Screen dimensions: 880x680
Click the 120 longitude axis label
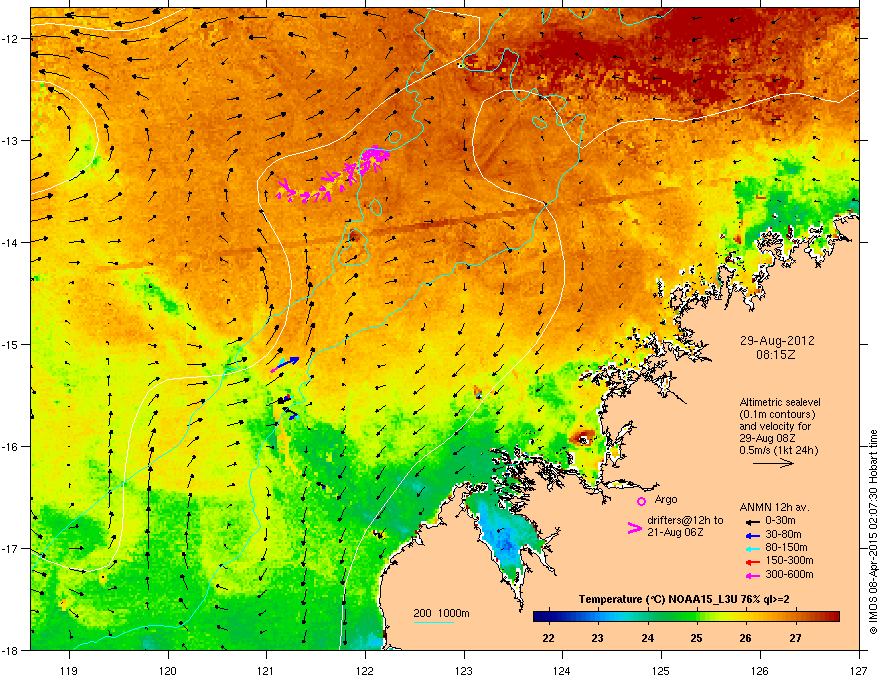pyautogui.click(x=168, y=670)
